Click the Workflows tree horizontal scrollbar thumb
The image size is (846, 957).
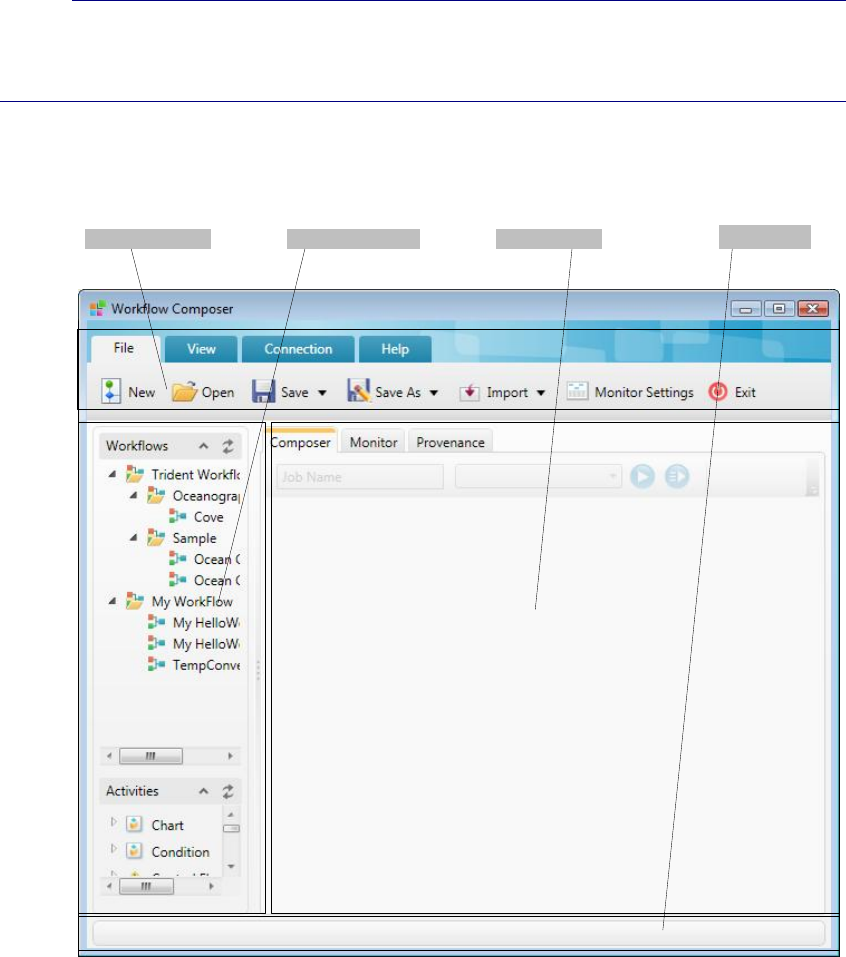151,756
